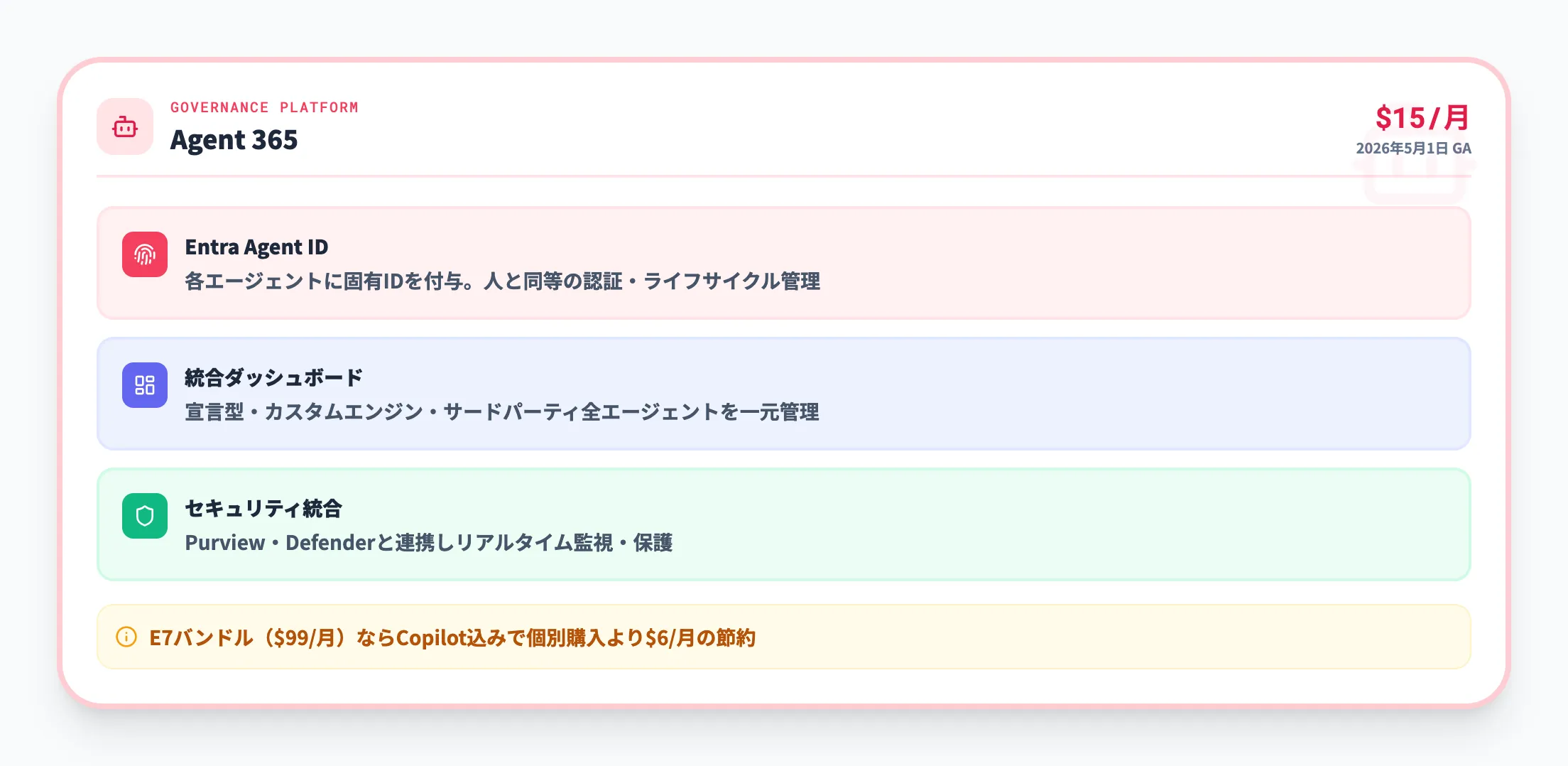
Task: Open the セキュリティ統合 card
Action: coord(783,524)
